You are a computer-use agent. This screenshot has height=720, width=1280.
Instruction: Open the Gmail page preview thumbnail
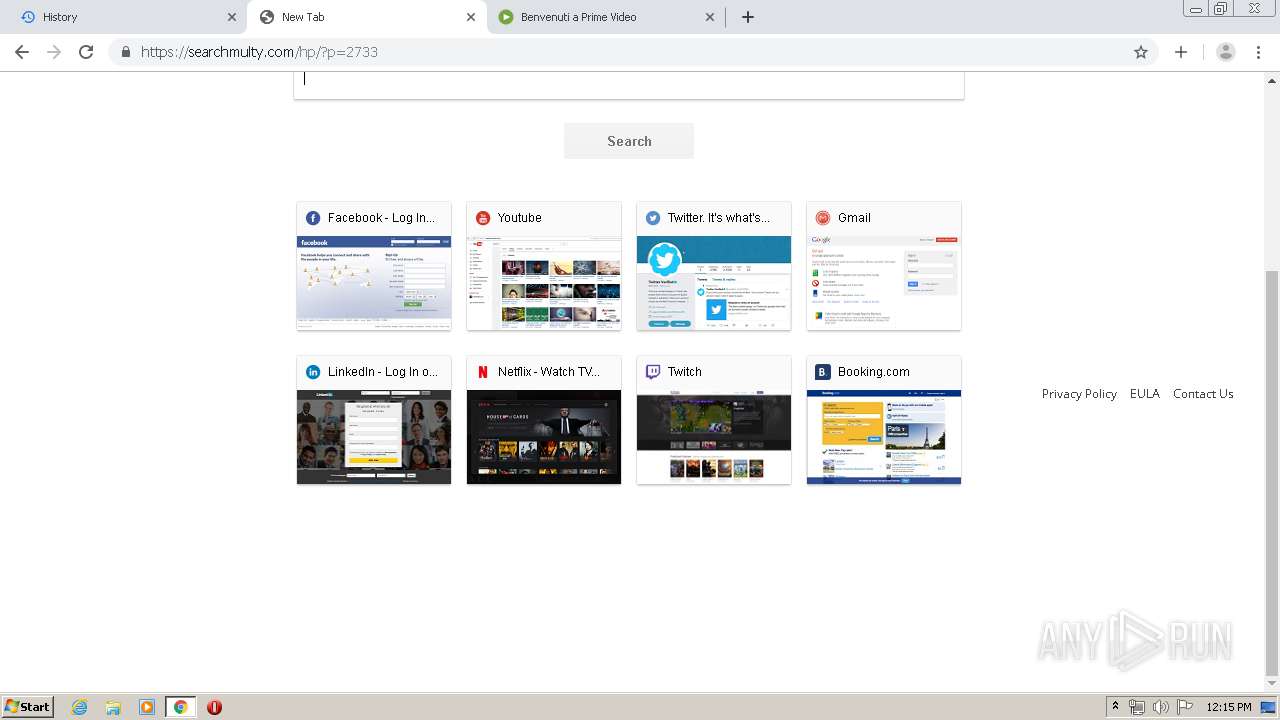point(884,283)
